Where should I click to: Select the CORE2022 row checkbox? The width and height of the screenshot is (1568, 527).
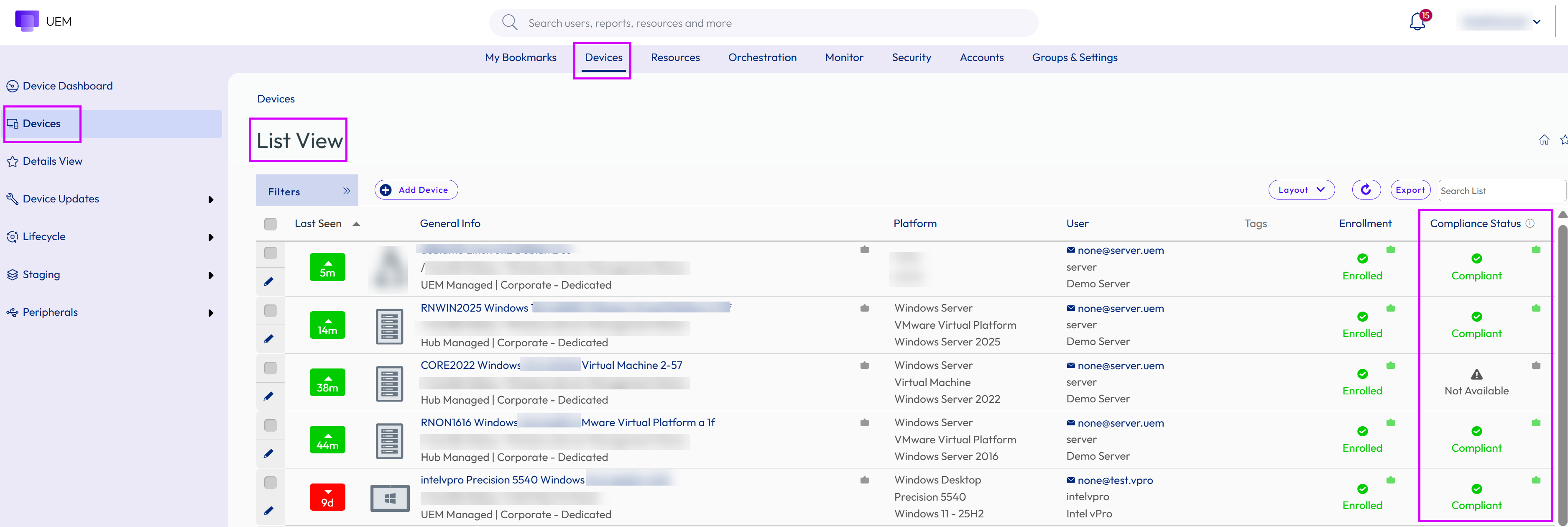pyautogui.click(x=270, y=368)
